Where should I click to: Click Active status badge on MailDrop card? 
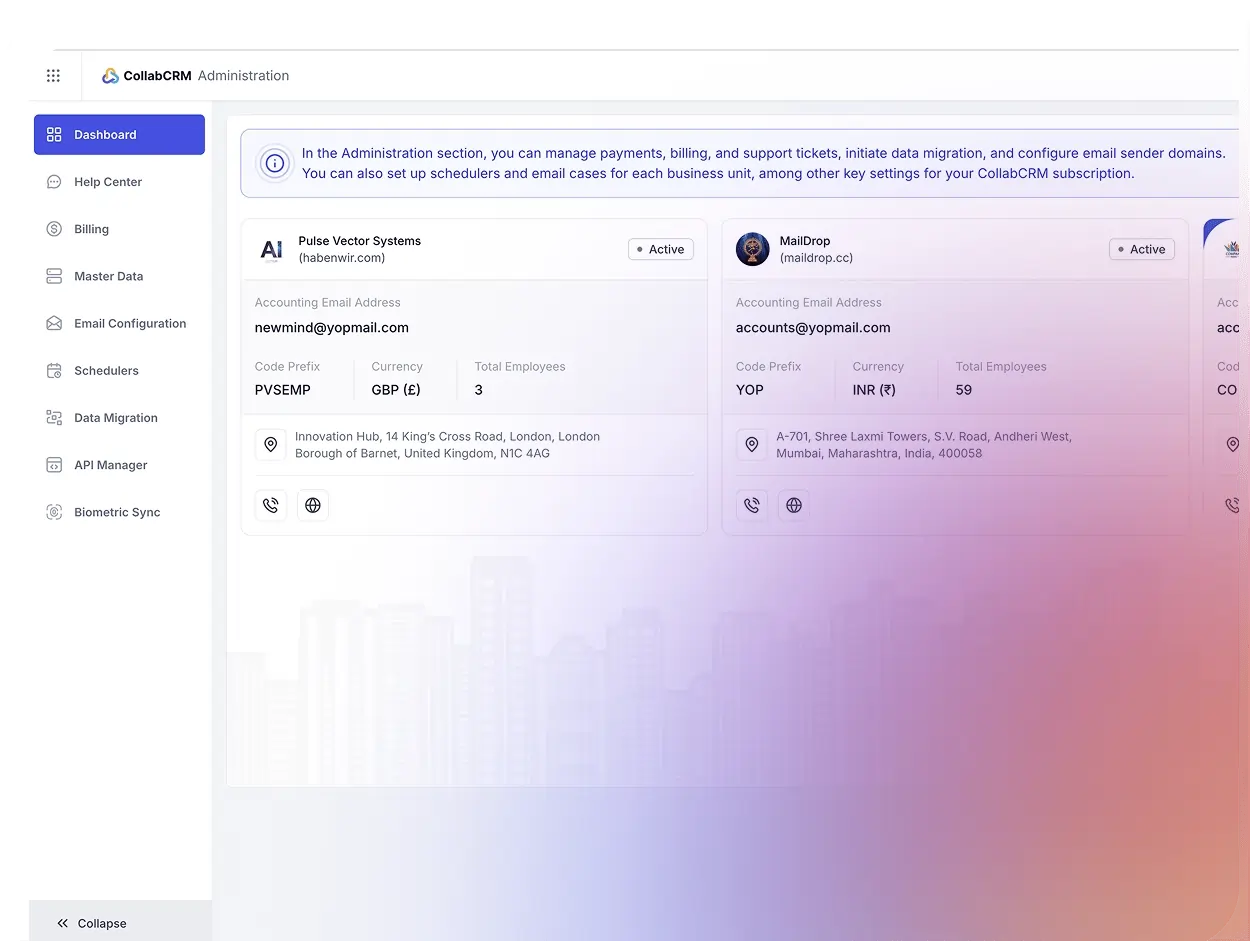(1141, 249)
